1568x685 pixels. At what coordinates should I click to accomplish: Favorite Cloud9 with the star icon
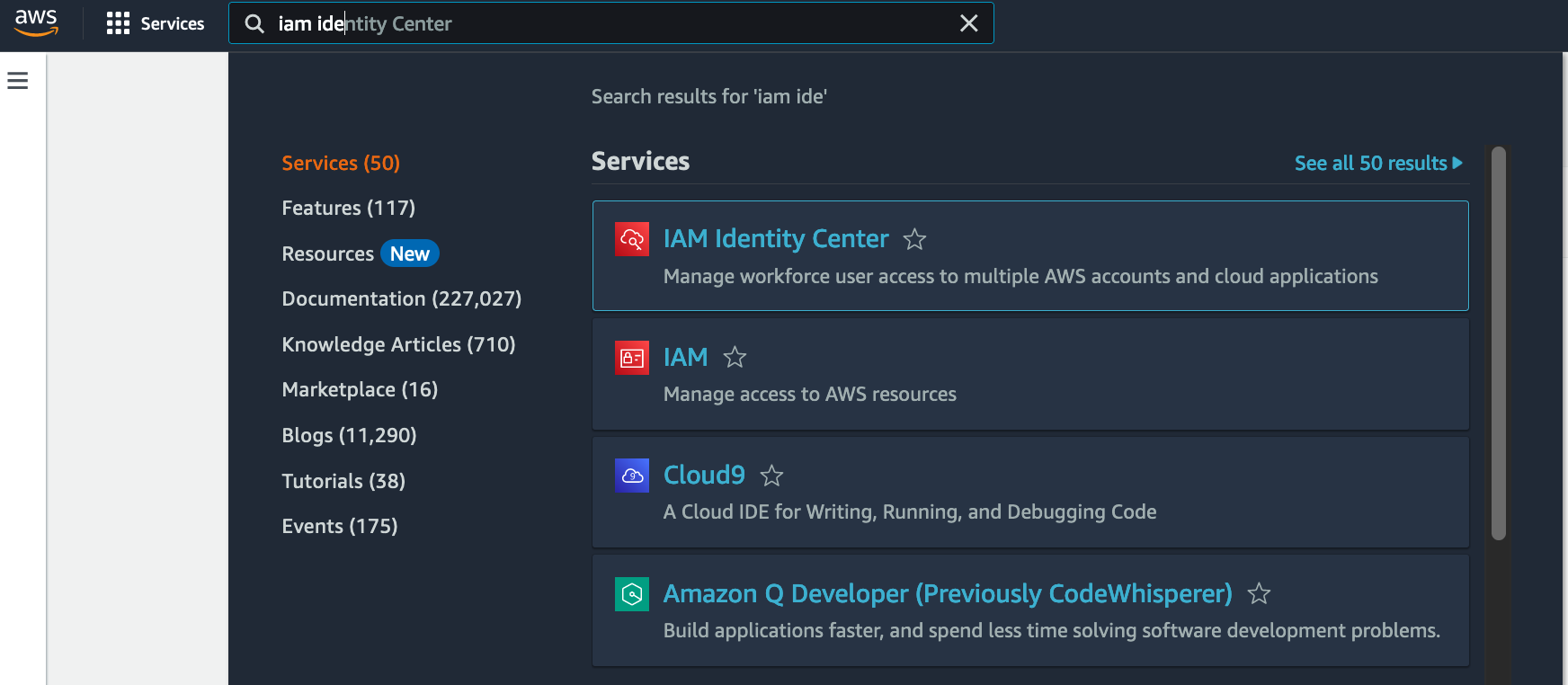click(771, 476)
